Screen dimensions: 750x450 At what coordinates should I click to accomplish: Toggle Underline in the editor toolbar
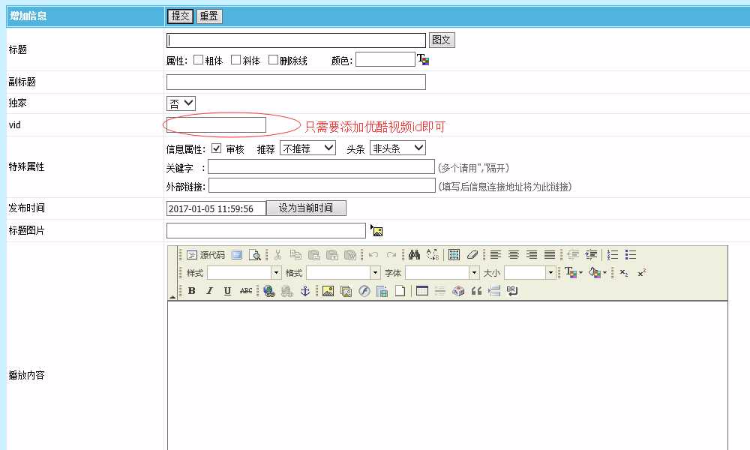click(x=228, y=291)
